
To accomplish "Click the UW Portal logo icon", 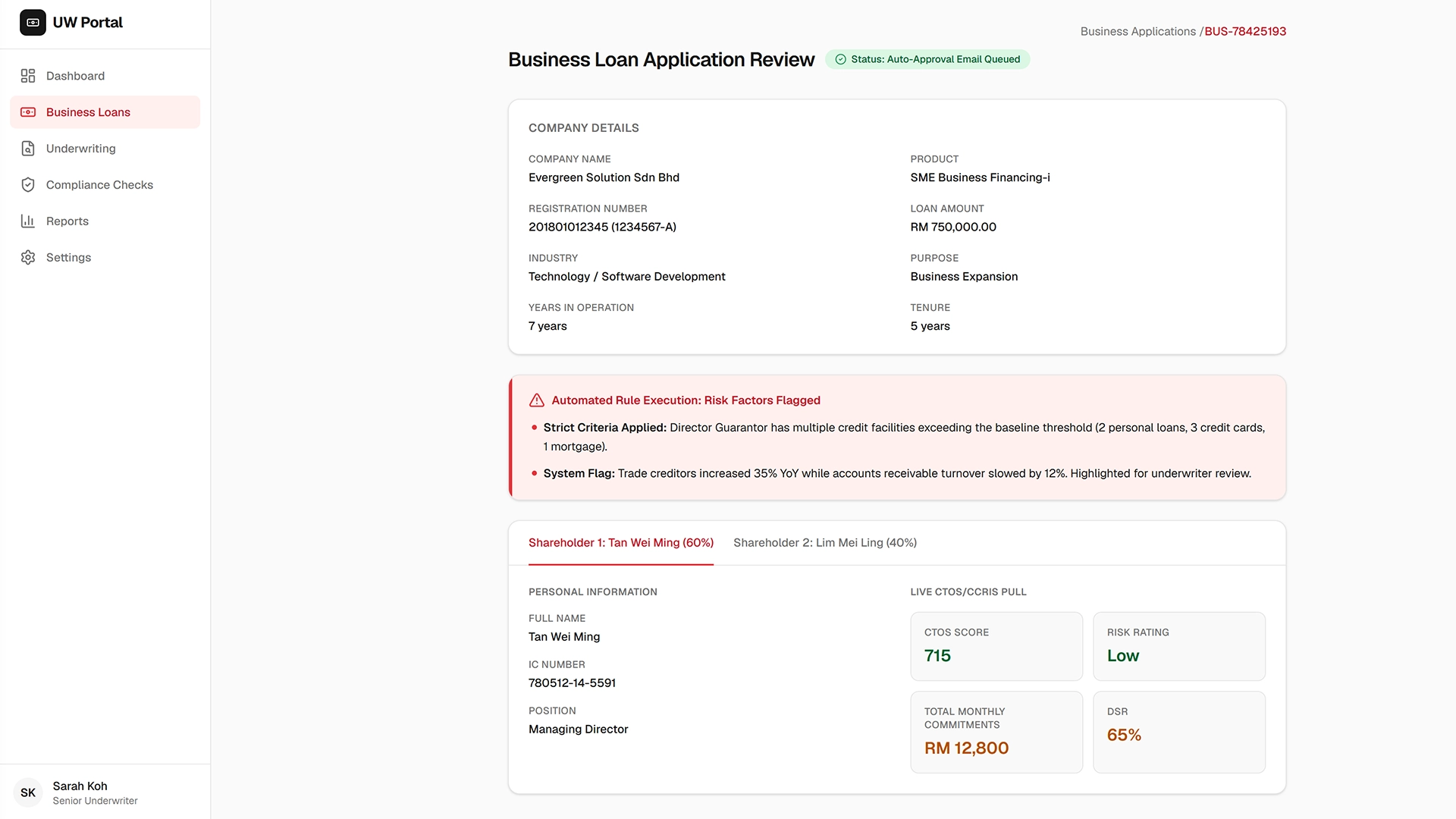I will [x=33, y=23].
